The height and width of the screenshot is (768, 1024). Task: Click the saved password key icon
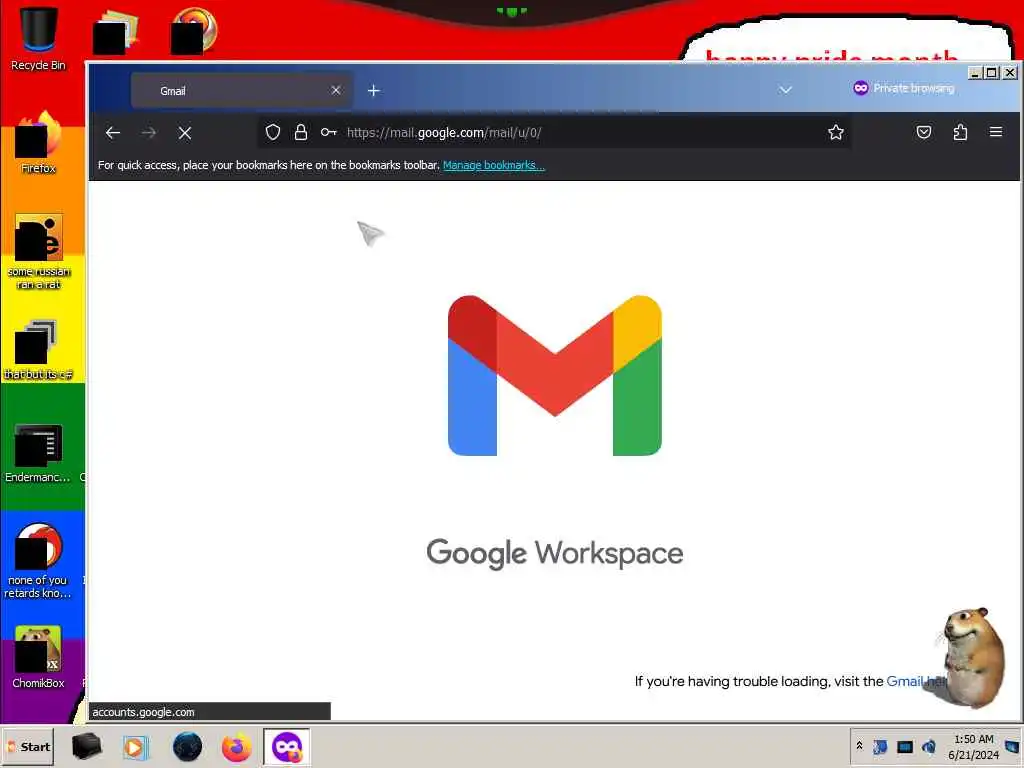point(328,133)
